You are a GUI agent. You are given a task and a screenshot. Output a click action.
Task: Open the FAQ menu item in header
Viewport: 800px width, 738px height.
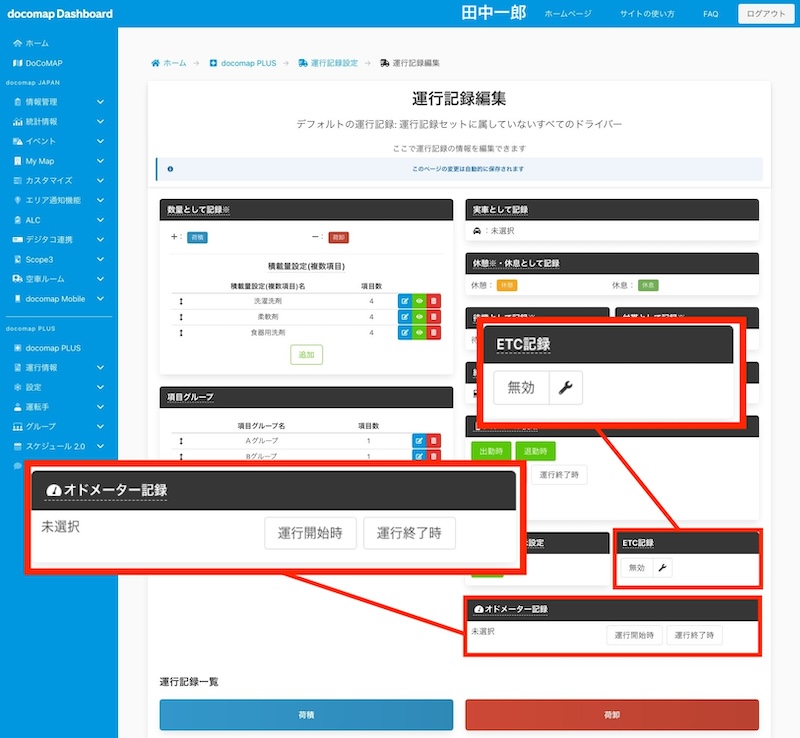(710, 15)
